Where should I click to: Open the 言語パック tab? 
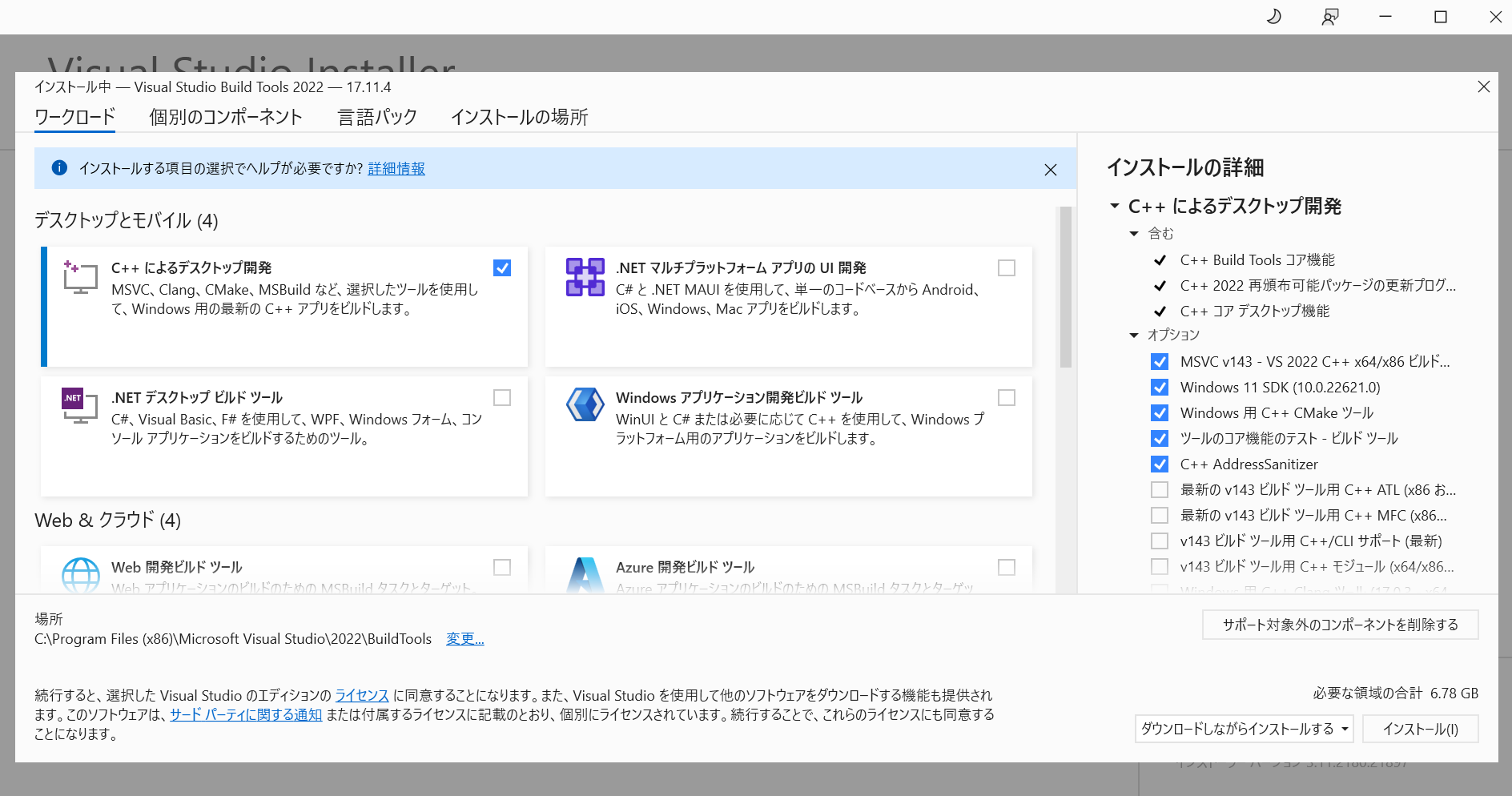click(376, 117)
